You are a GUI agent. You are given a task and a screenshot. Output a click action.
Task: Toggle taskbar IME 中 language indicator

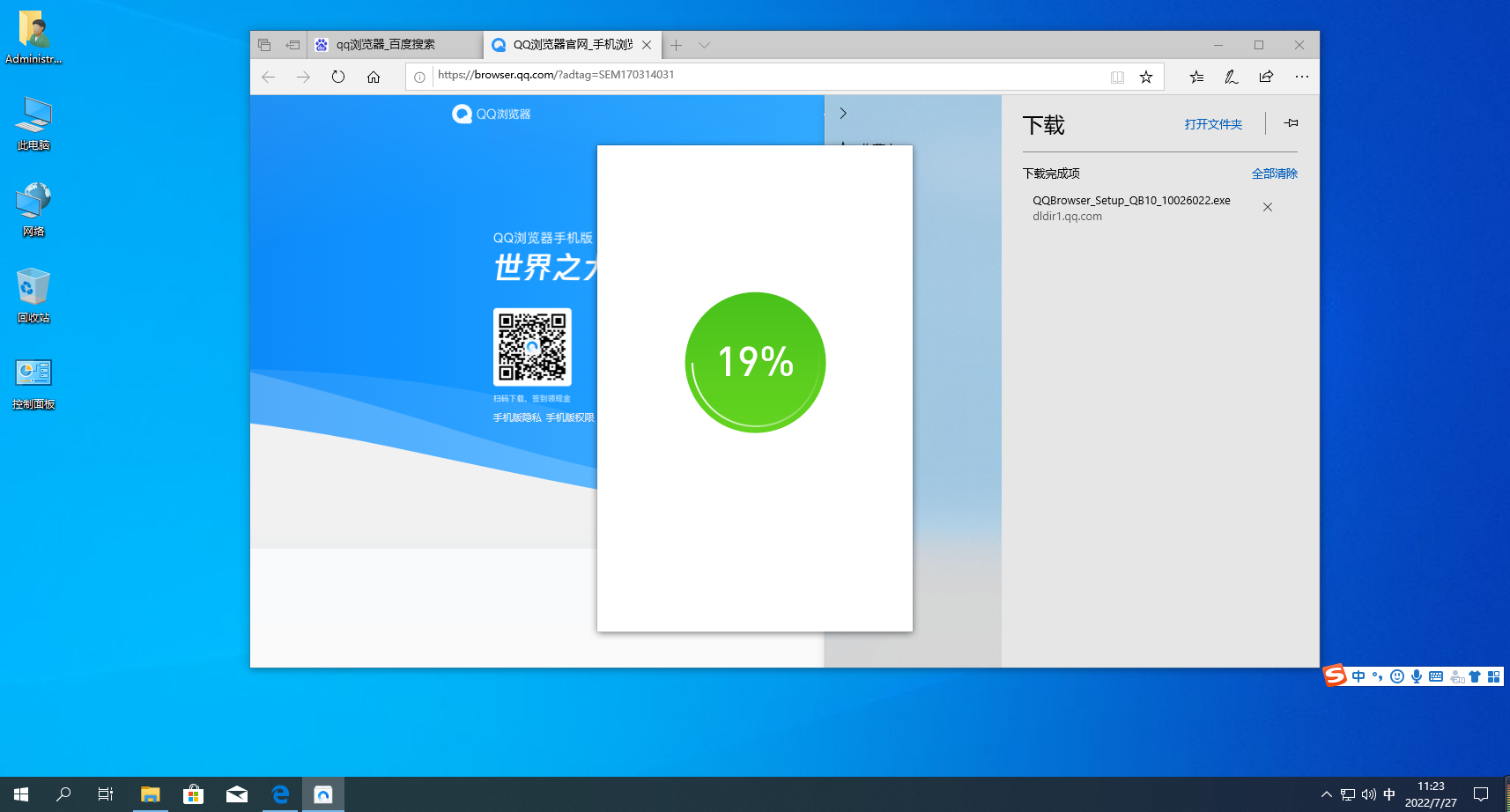pyautogui.click(x=1389, y=794)
